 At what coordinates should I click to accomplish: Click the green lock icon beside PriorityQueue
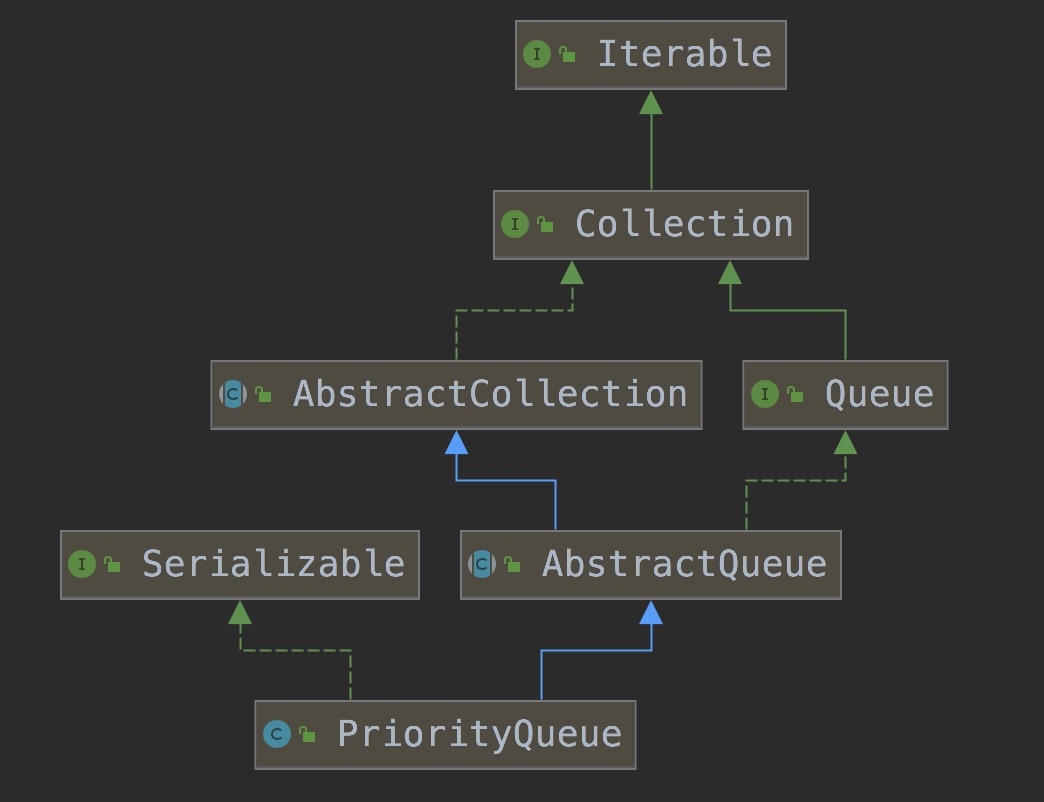[308, 736]
